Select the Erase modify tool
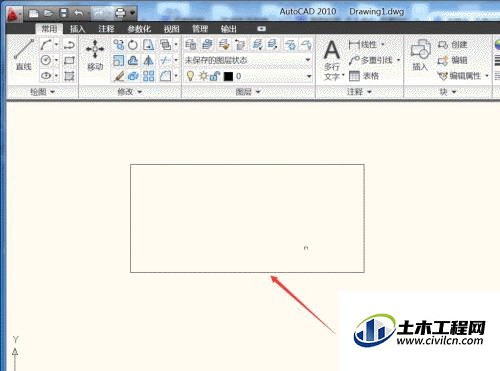Screen dimensions: 500x371 pos(118,76)
